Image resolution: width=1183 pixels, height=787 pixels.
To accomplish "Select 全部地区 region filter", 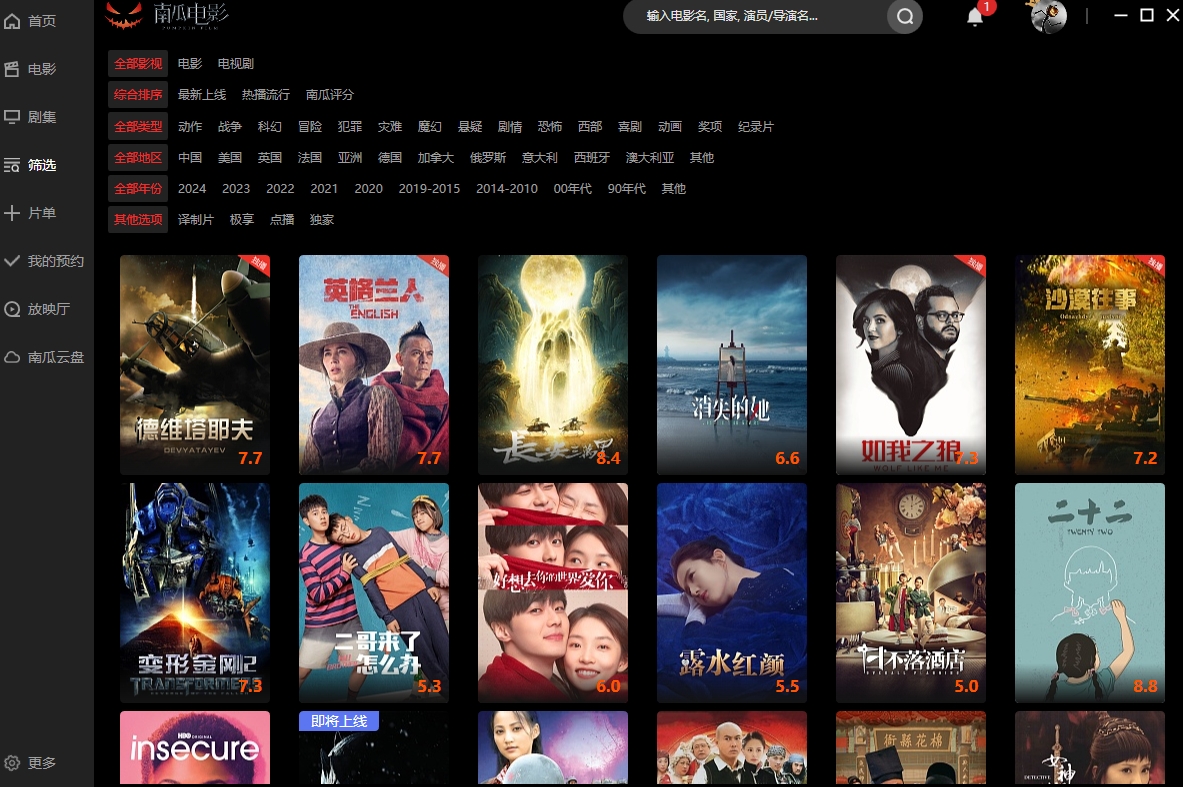I will [138, 158].
